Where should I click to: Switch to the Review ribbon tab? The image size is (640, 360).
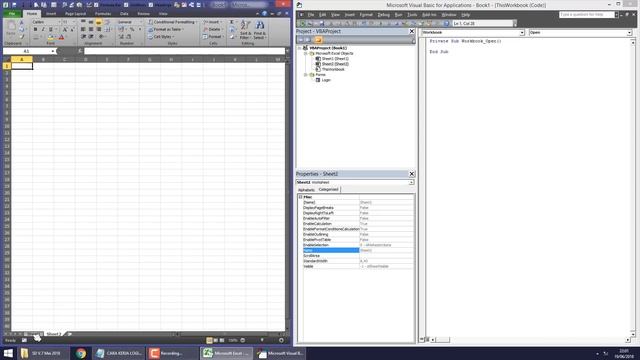coord(143,13)
